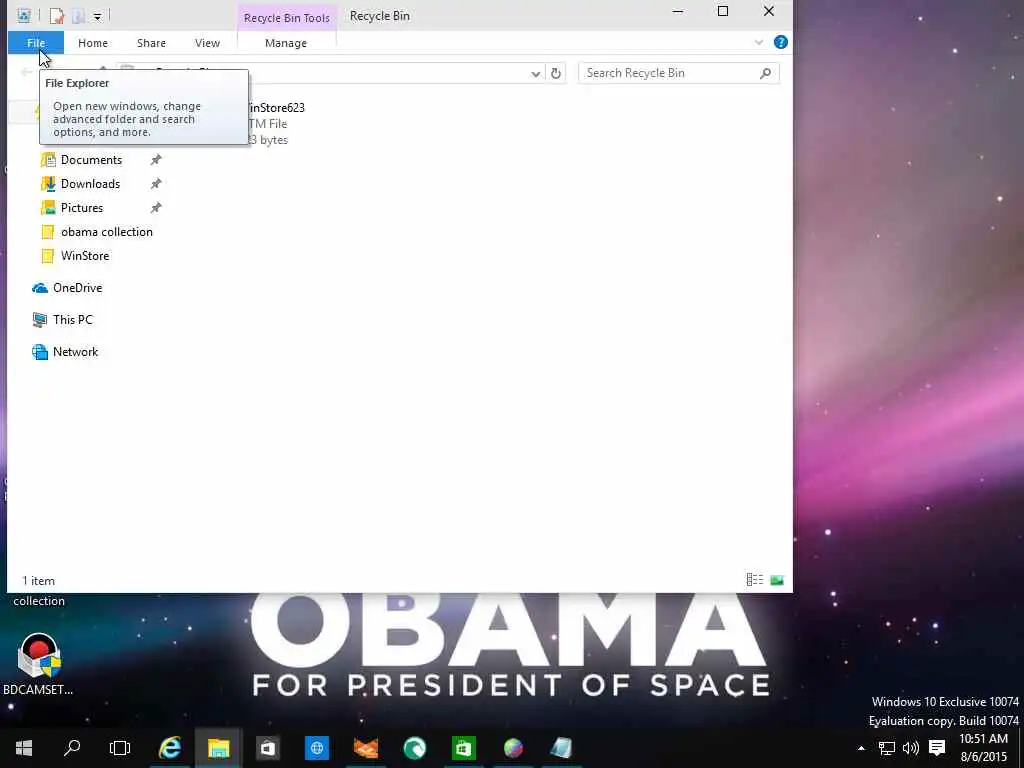
Task: Open the glass notepad app on taskbar
Action: 562,748
